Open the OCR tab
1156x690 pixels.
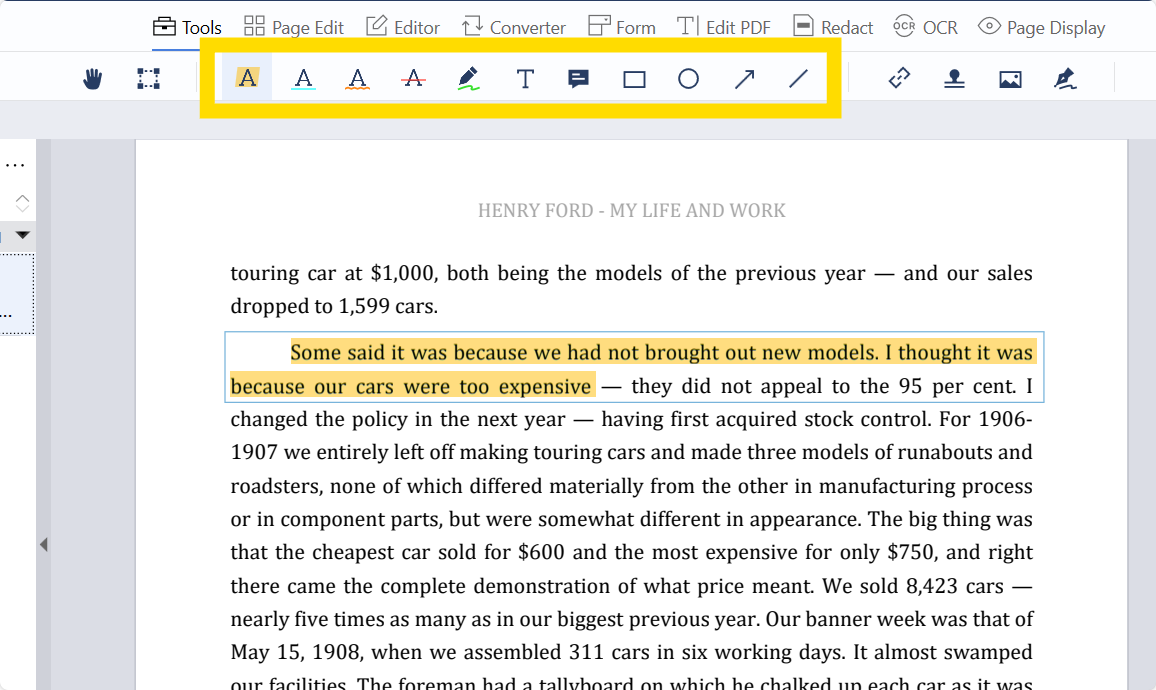pos(925,27)
